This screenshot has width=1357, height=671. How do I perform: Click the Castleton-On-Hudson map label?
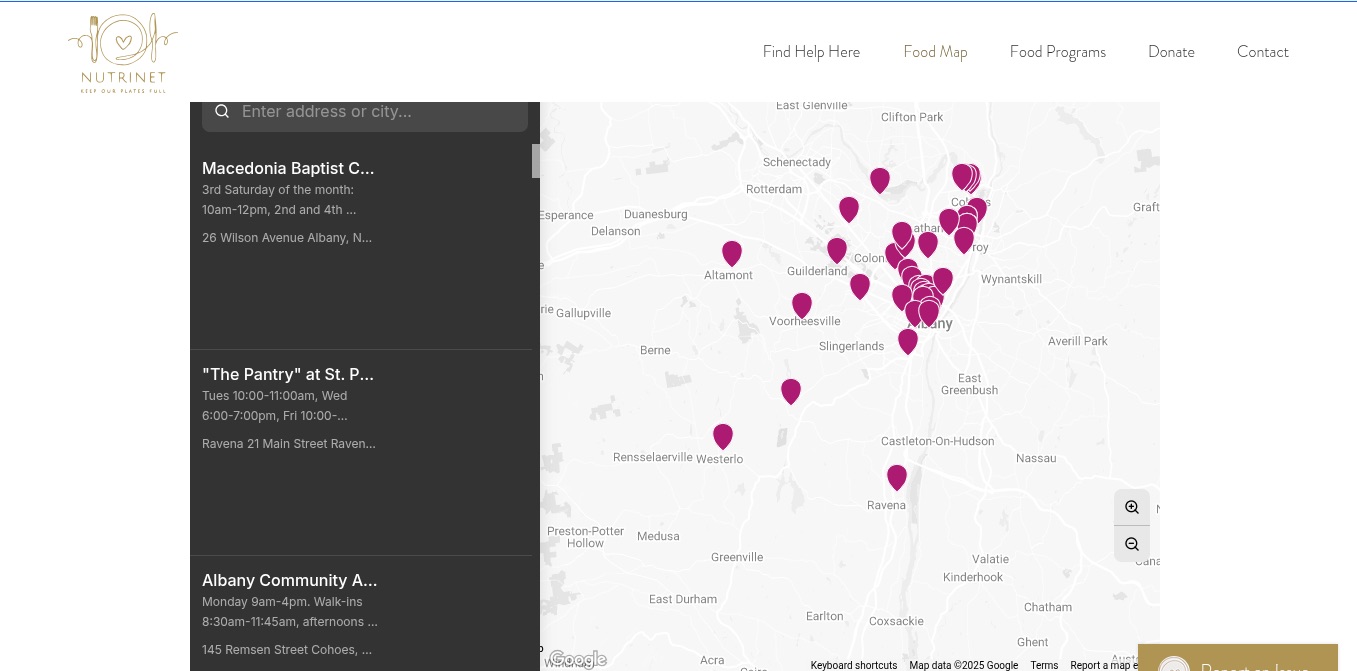pyautogui.click(x=938, y=441)
